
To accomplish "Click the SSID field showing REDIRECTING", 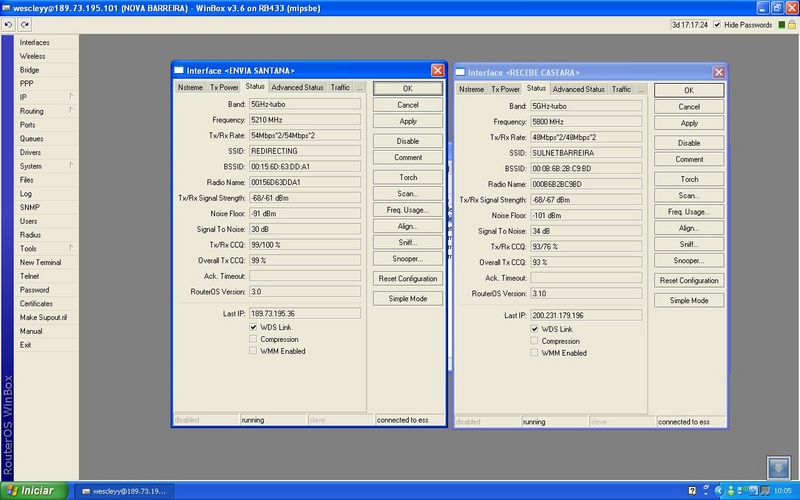I will tap(305, 151).
